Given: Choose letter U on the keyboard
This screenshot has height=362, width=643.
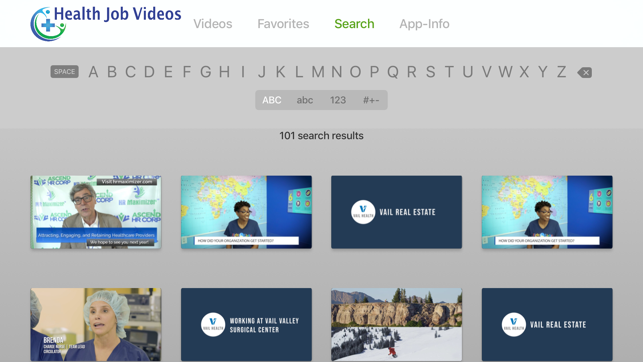Looking at the screenshot, I should pos(468,72).
